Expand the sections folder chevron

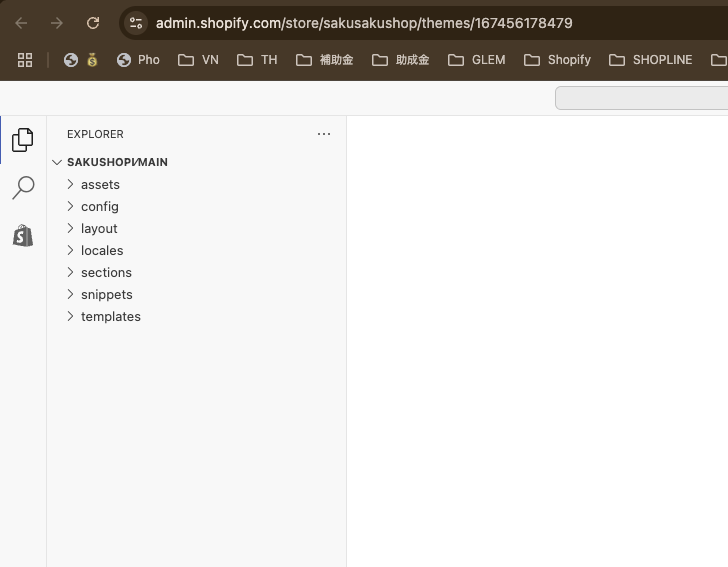coord(70,272)
